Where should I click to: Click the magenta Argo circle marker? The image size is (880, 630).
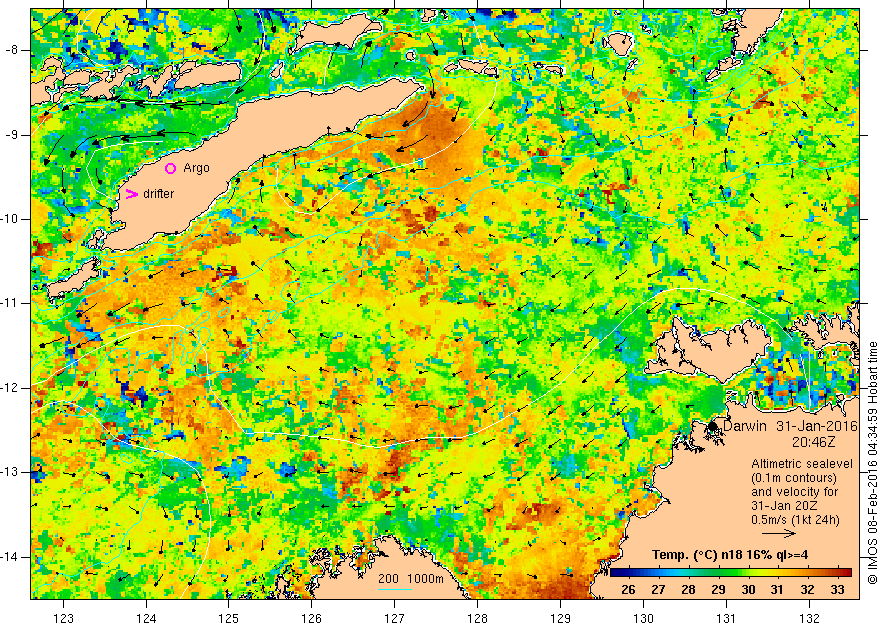[171, 168]
